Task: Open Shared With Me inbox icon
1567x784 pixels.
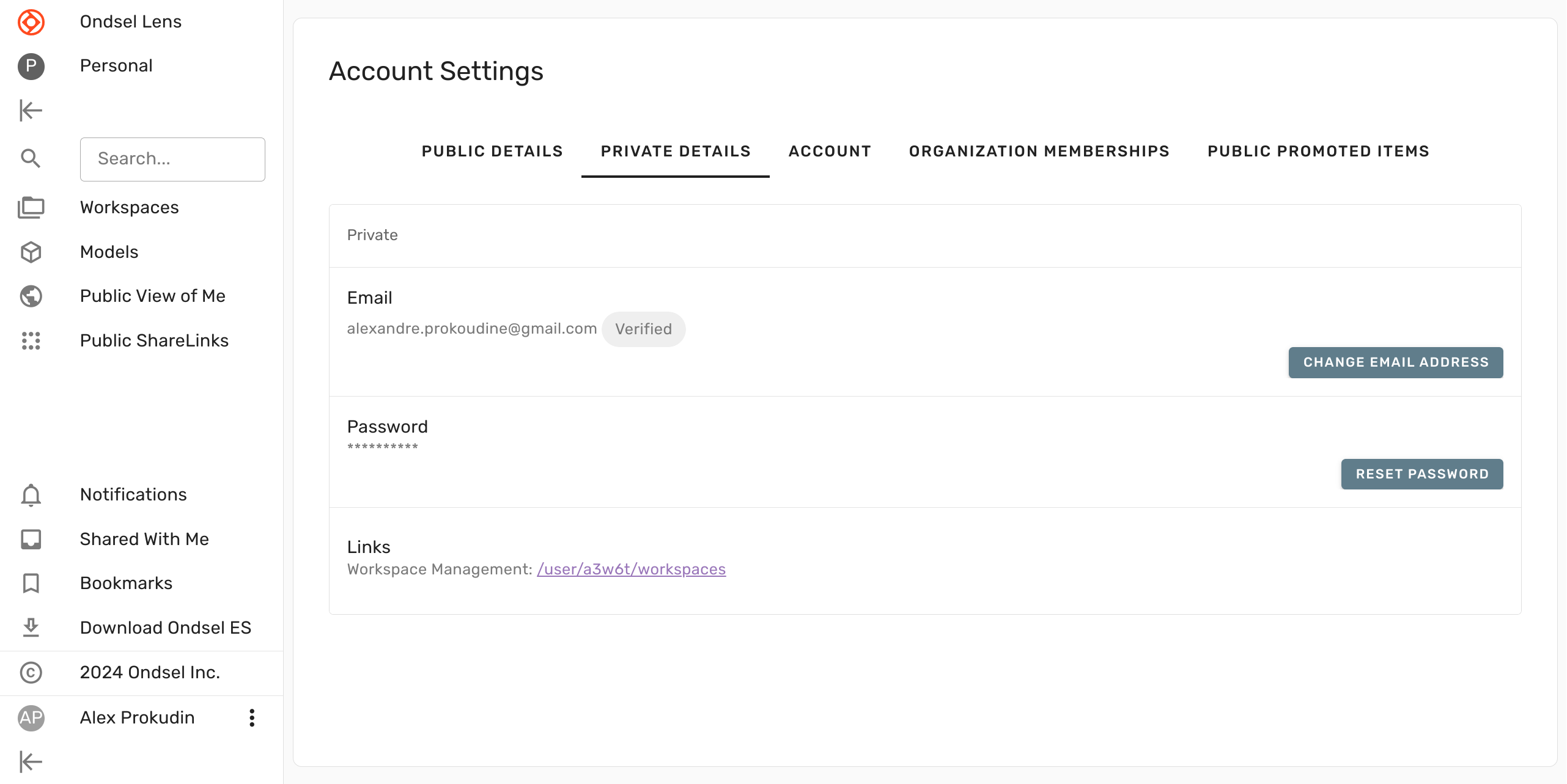Action: [x=31, y=539]
